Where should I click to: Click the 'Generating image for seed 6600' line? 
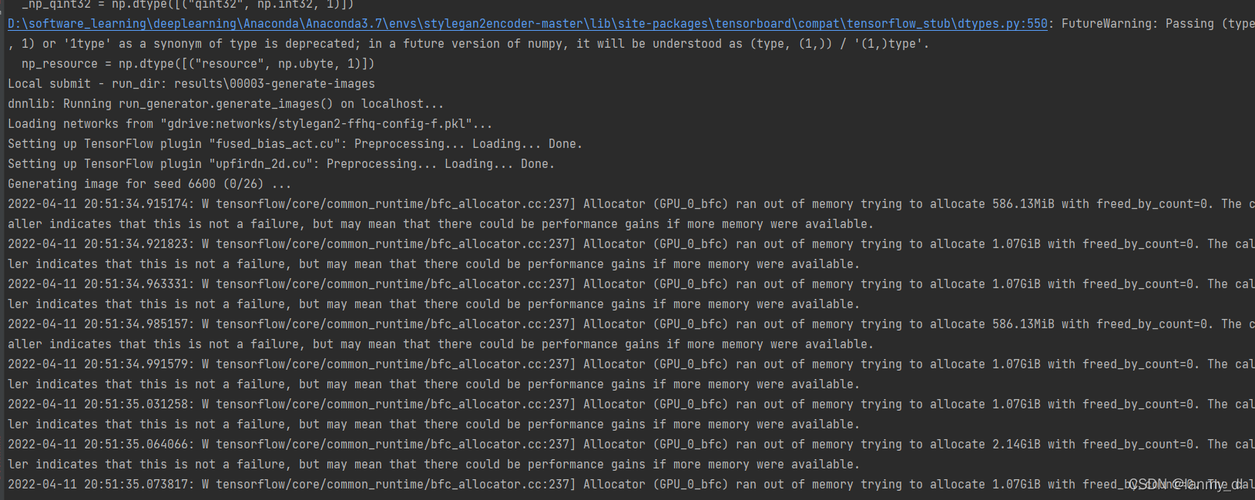[150, 184]
